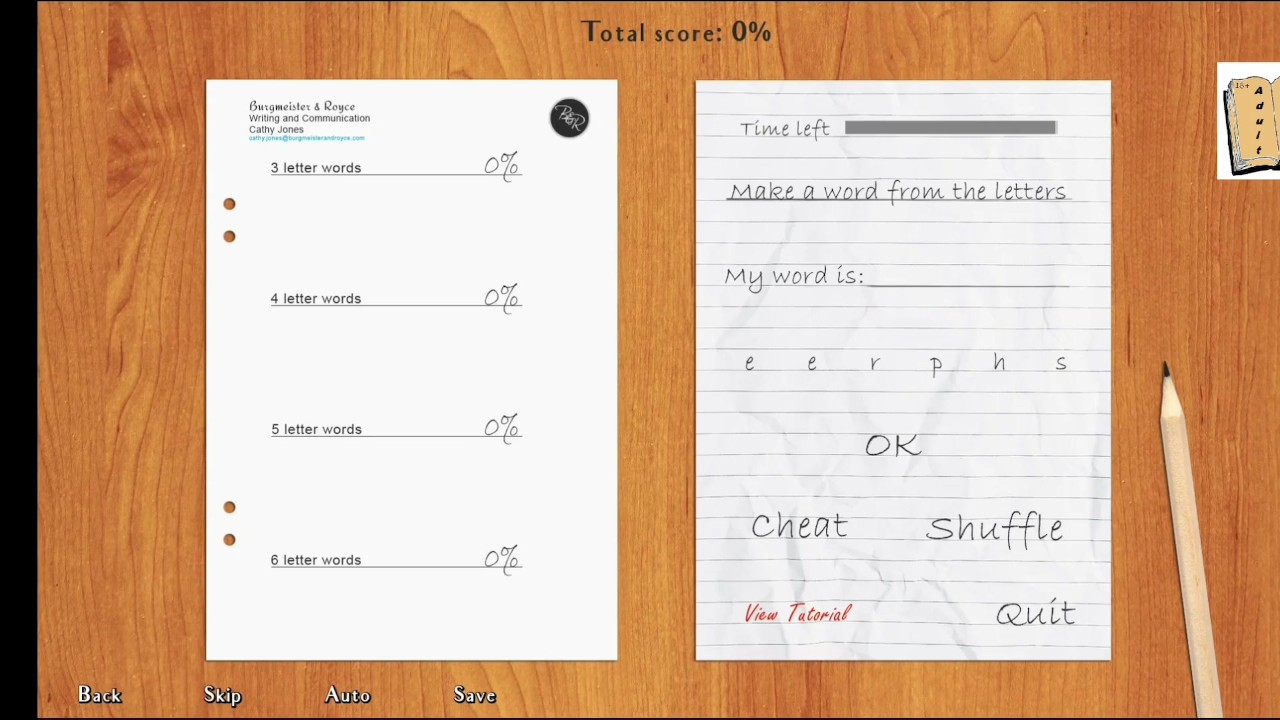Select the letter h tile
Image resolution: width=1280 pixels, height=720 pixels.
pyautogui.click(x=999, y=363)
